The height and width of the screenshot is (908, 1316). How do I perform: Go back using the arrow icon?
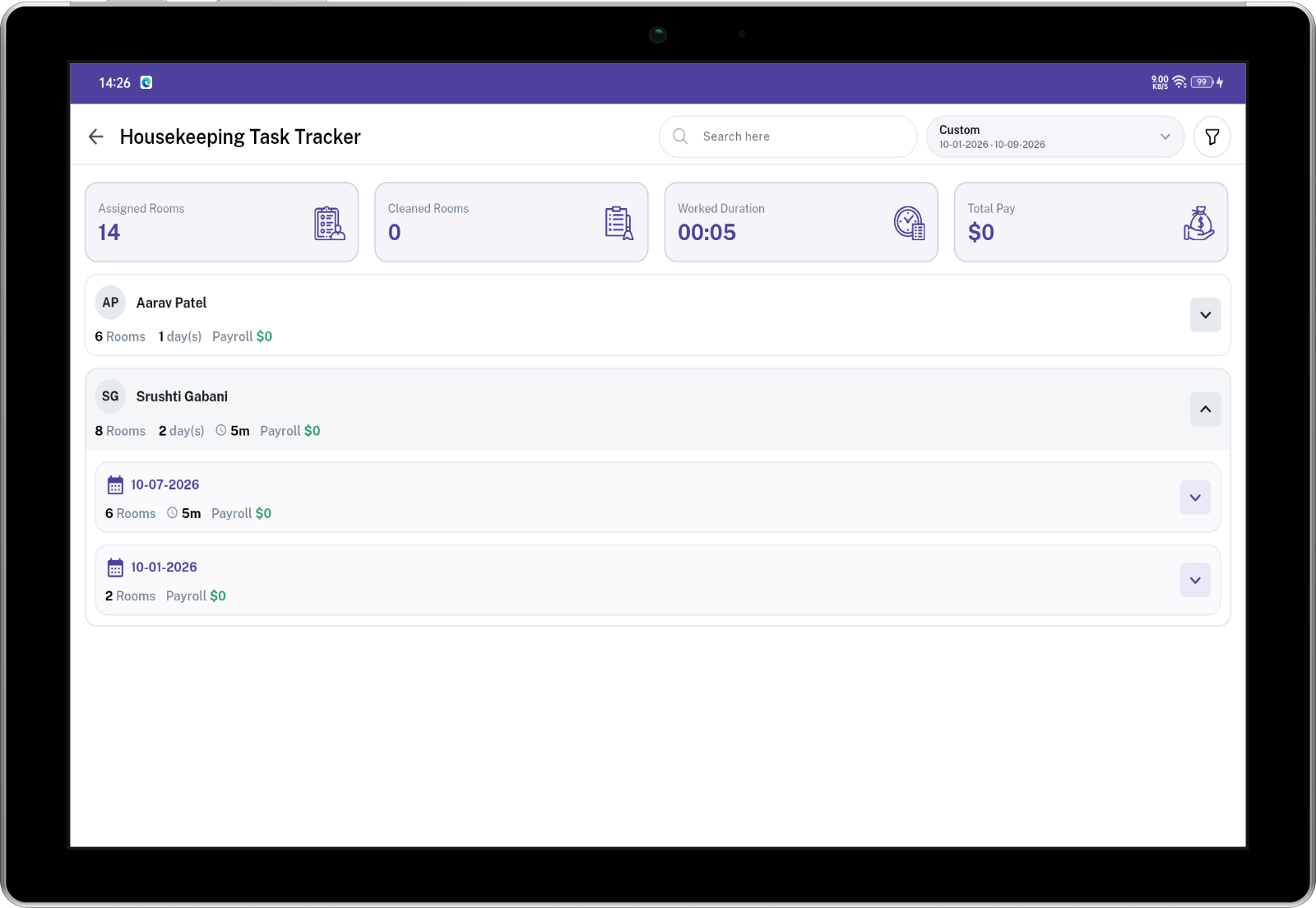point(96,137)
